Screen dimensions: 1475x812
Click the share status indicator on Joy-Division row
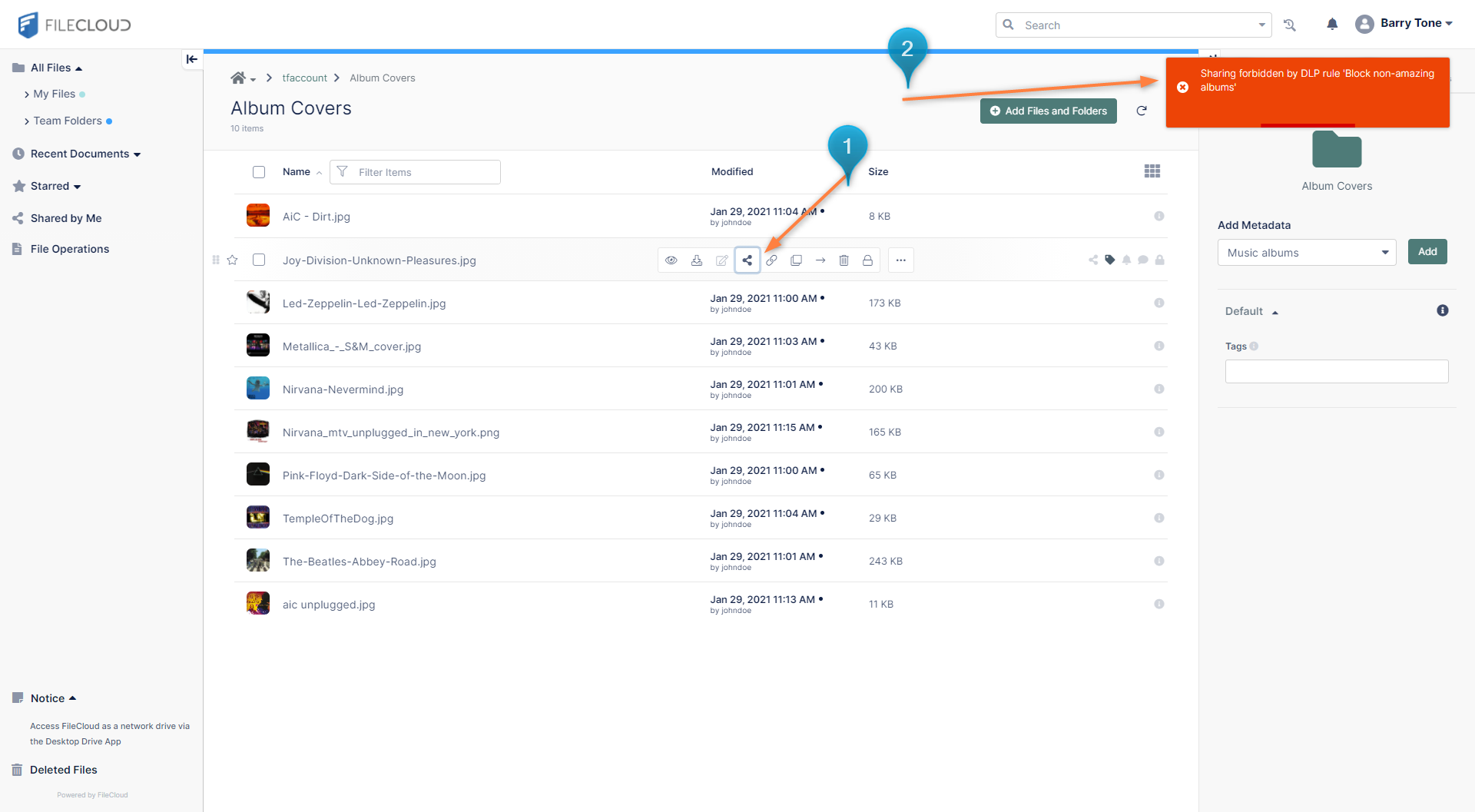[1093, 260]
